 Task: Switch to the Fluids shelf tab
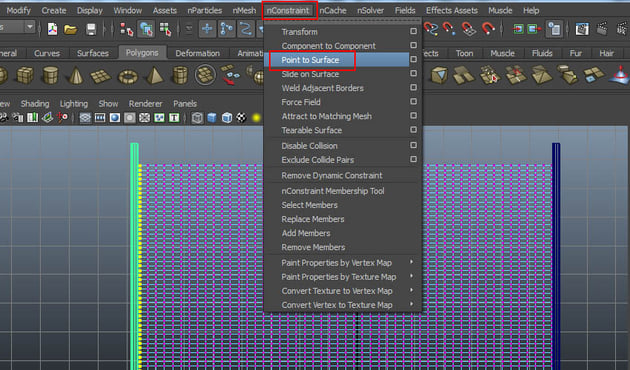pos(542,53)
